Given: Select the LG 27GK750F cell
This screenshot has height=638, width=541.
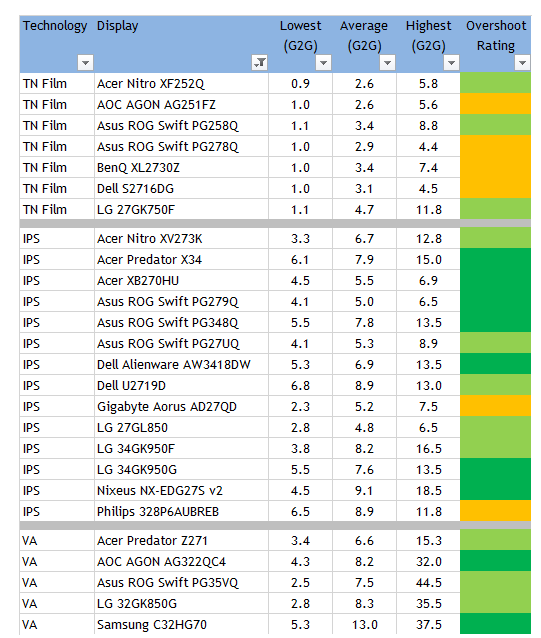Looking at the screenshot, I should 181,210.
